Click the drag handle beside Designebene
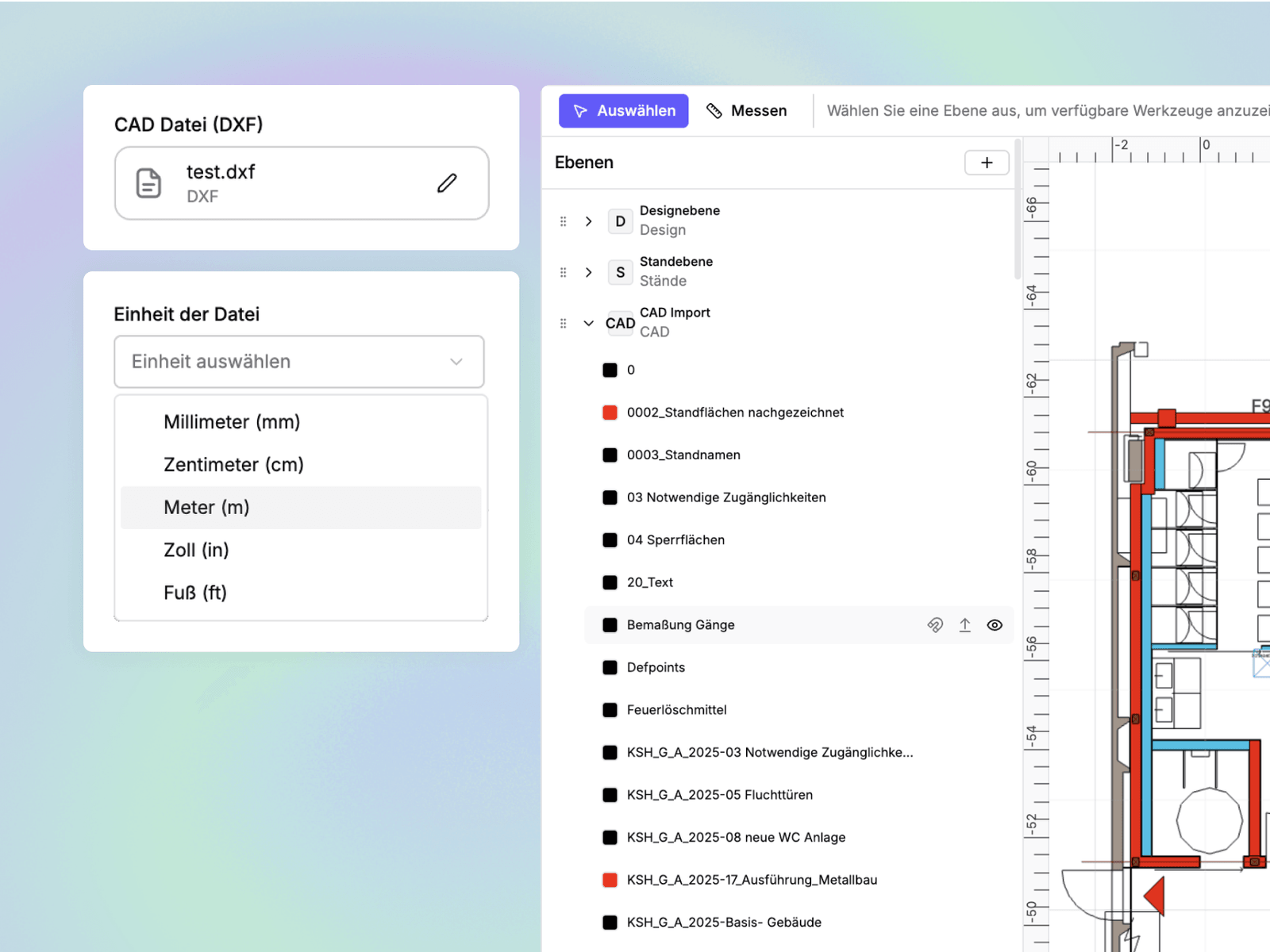This screenshot has width=1270, height=952. [564, 221]
